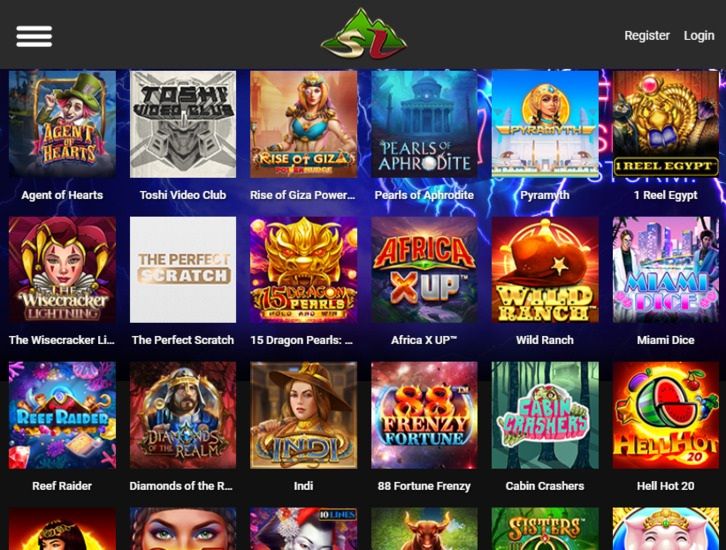Open the Login link
The image size is (726, 550).
click(699, 36)
